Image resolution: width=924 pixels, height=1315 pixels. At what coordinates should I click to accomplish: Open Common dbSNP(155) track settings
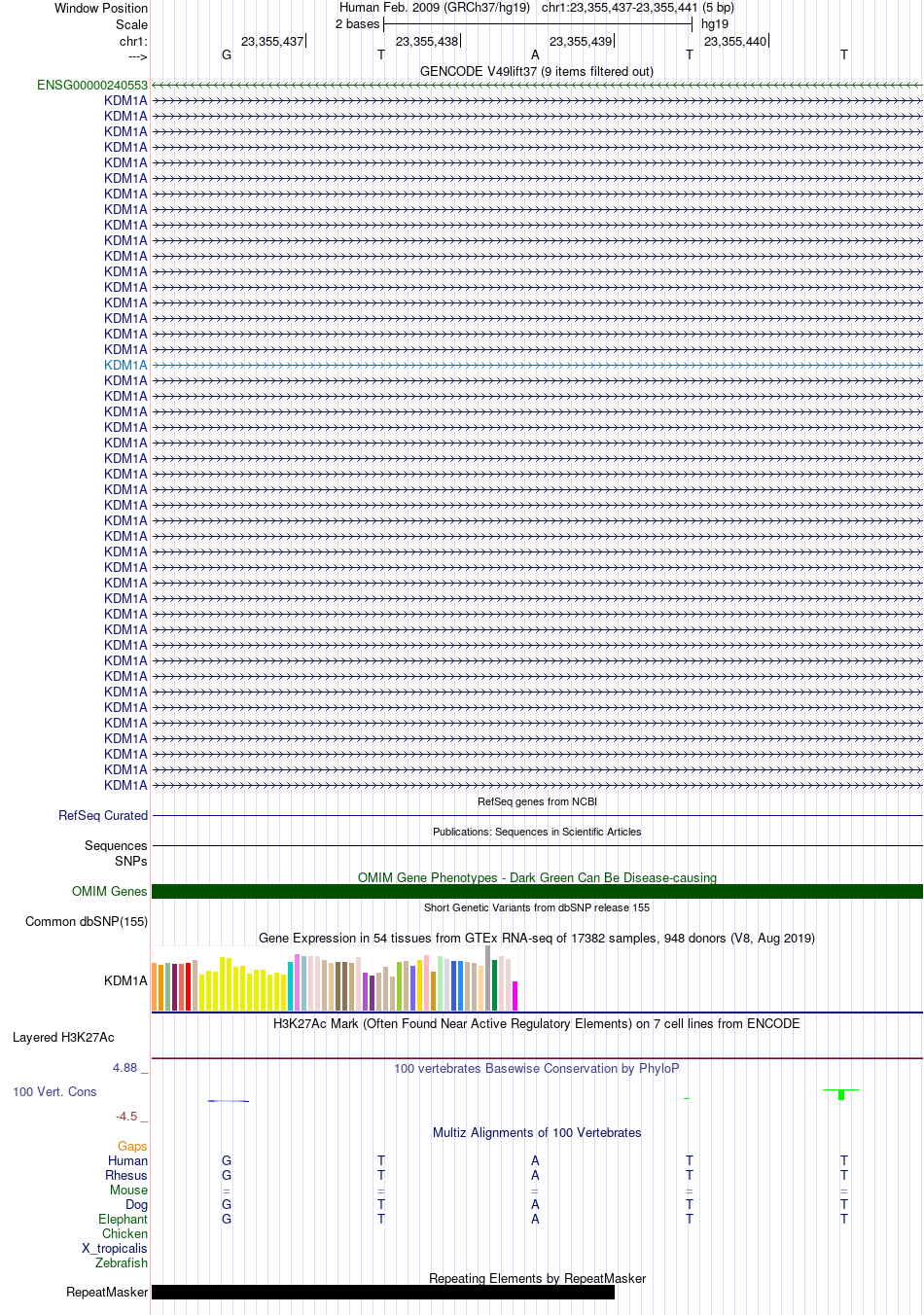tap(87, 922)
